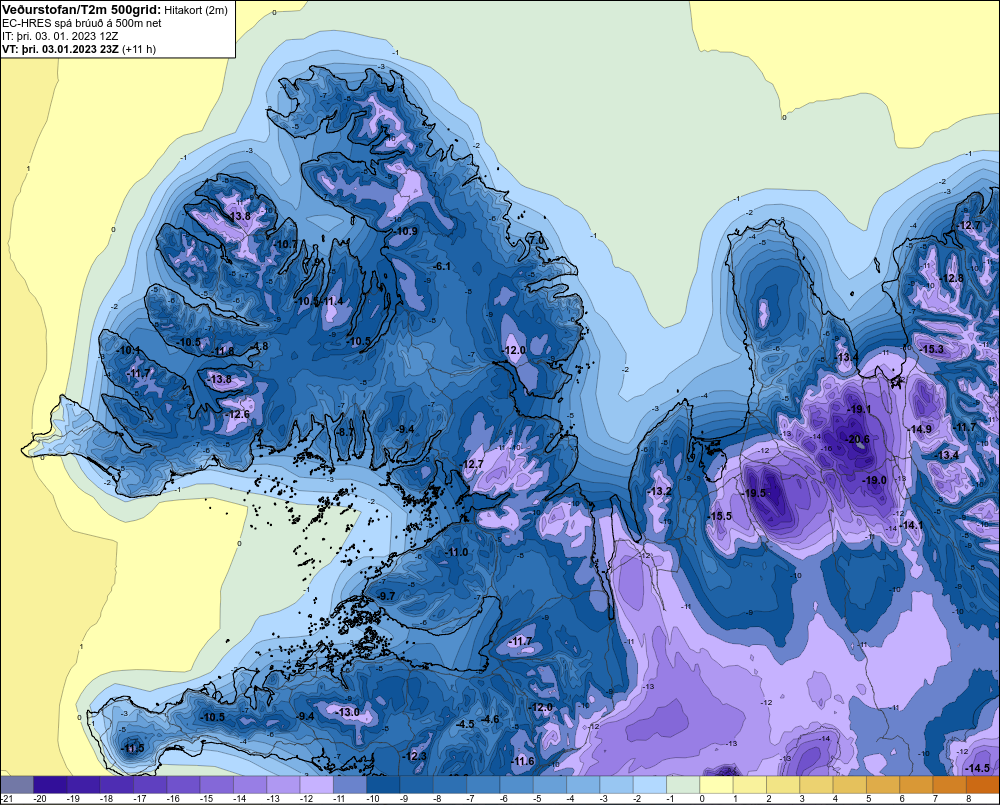Click the -4.6 temperature label

490,719
